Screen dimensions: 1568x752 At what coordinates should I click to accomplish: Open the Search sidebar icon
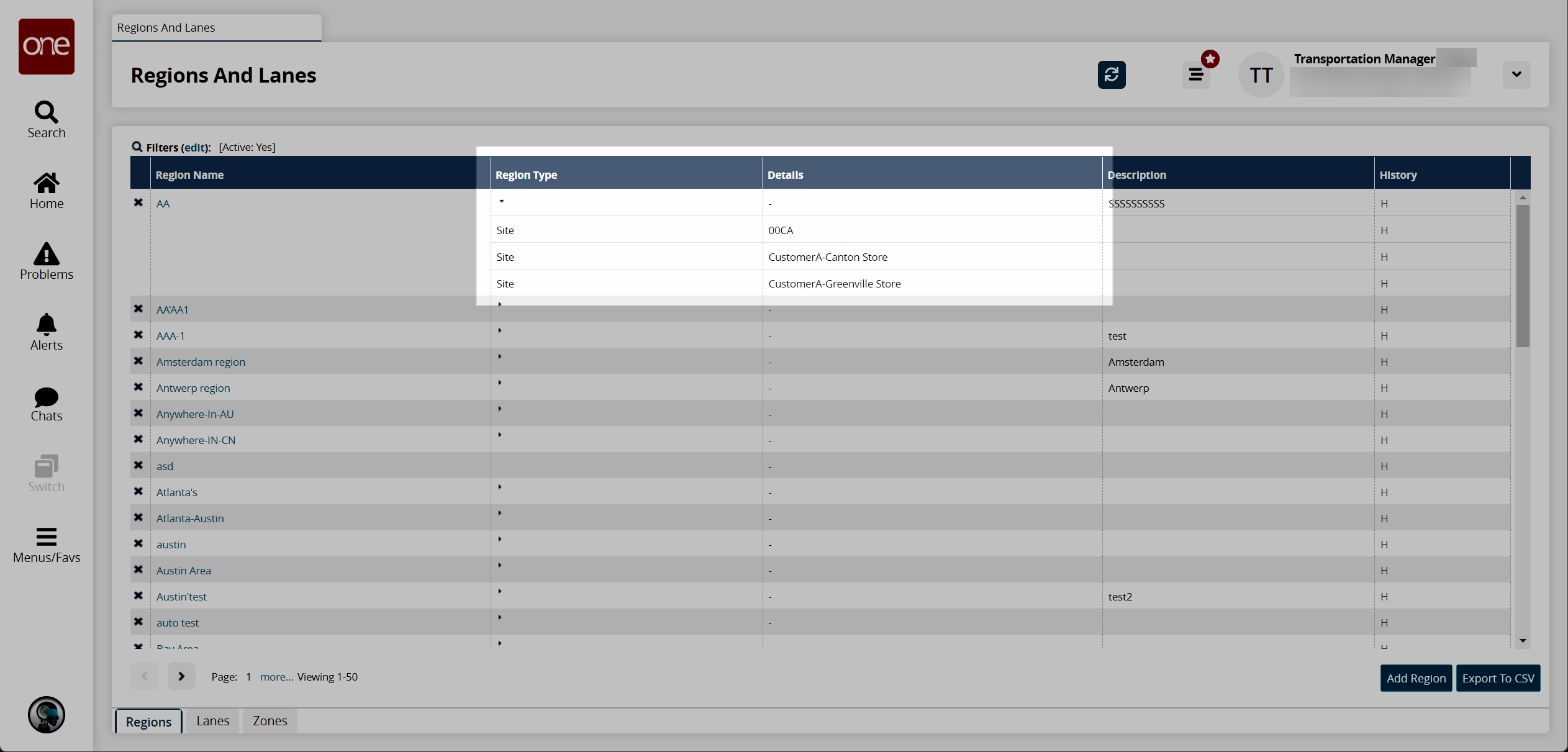tap(46, 120)
